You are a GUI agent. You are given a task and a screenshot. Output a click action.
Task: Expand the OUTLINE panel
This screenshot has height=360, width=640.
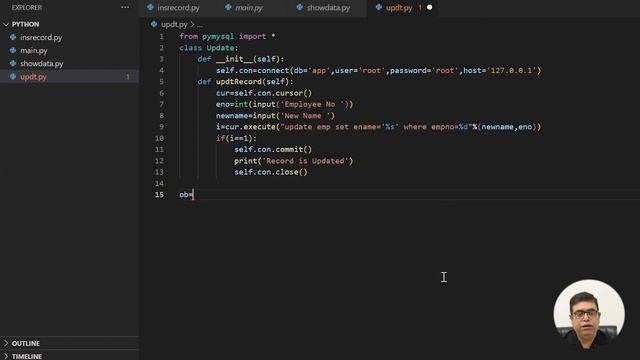tap(25, 344)
